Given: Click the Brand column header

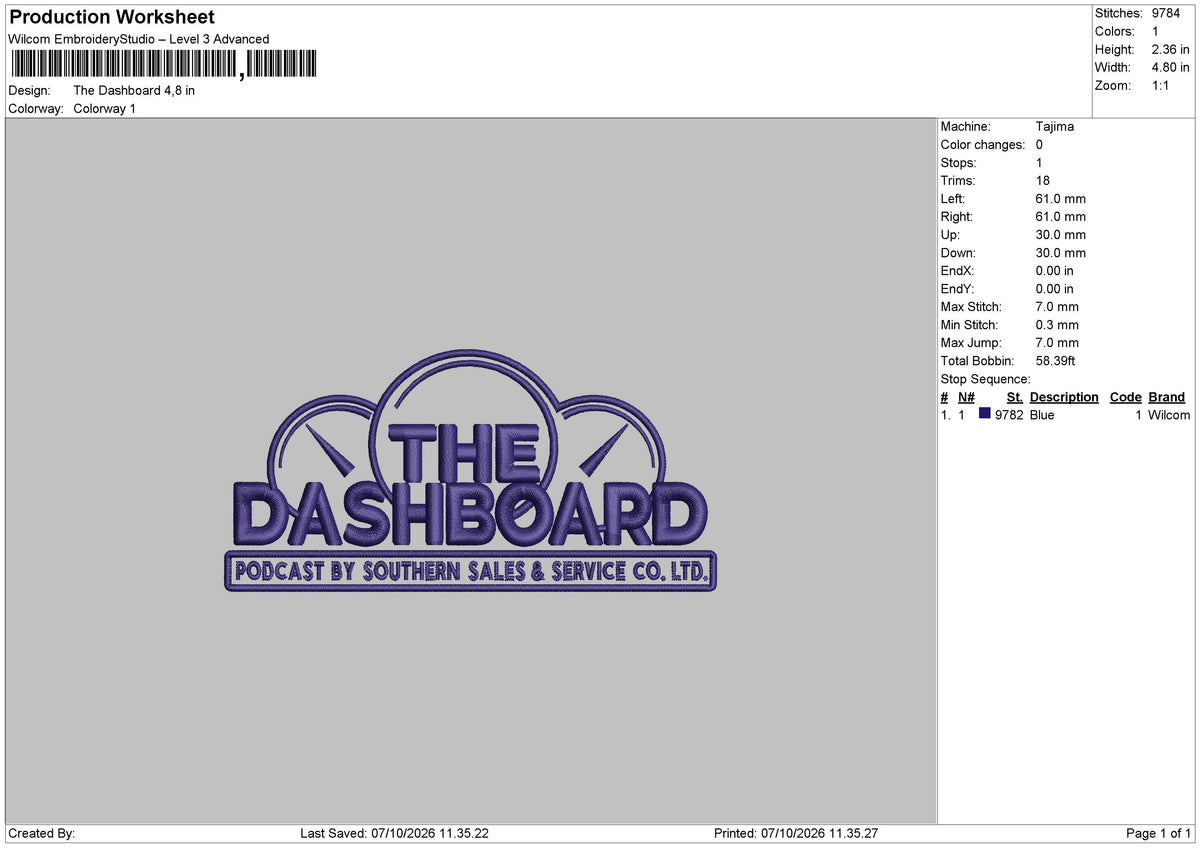Looking at the screenshot, I should (1166, 397).
